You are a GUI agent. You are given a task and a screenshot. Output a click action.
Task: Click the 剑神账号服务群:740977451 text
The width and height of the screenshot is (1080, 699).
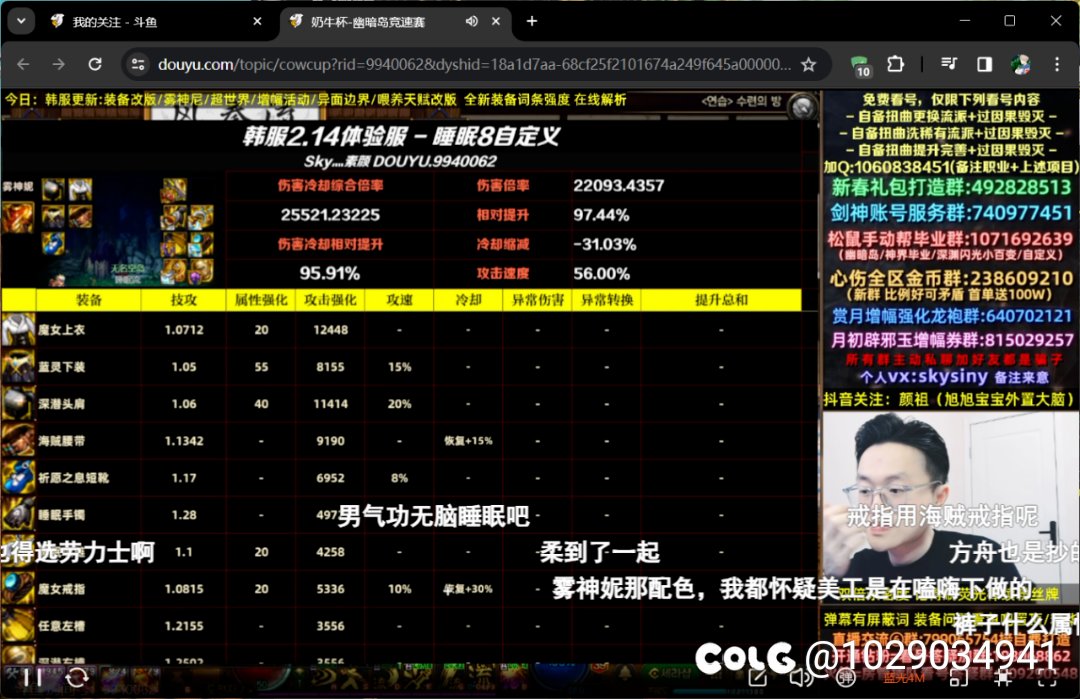coord(951,213)
